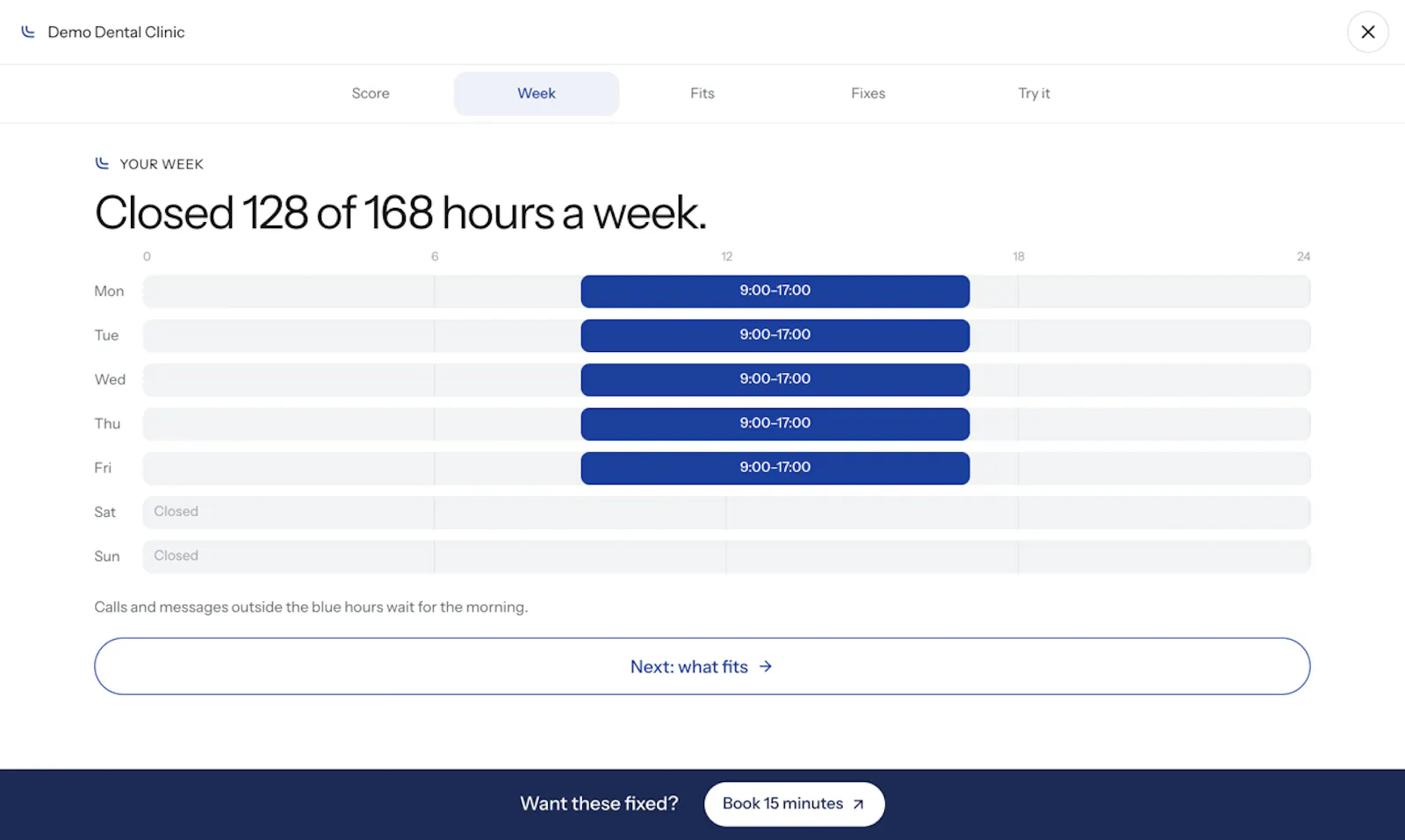Click the 'Calls and messages outside' note

pos(311,607)
